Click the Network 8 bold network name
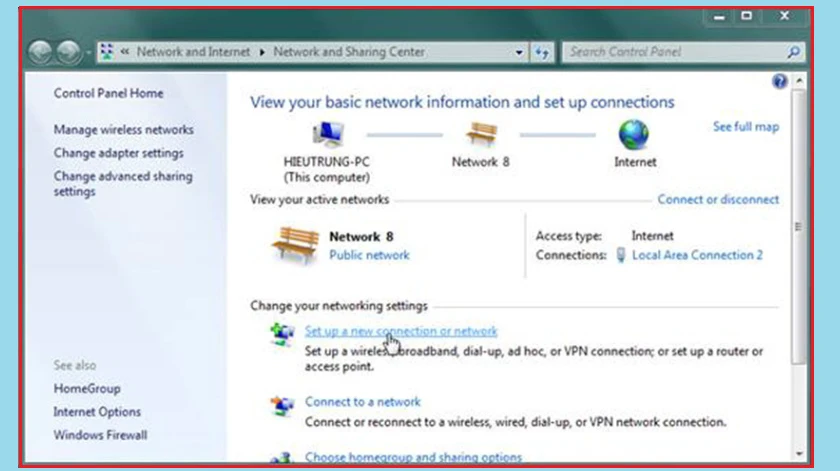The image size is (840, 471). tap(361, 237)
